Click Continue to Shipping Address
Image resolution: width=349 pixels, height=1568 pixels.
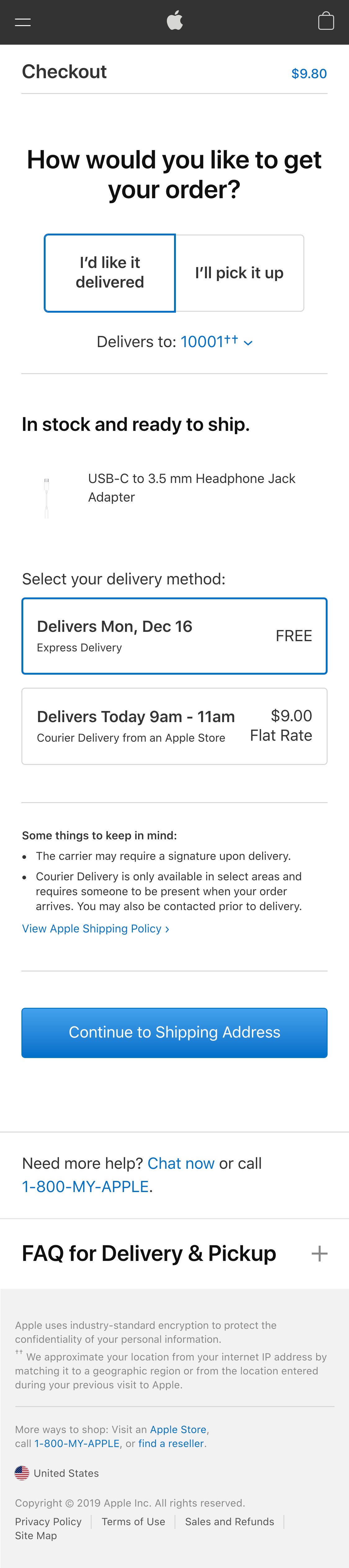tap(174, 1032)
